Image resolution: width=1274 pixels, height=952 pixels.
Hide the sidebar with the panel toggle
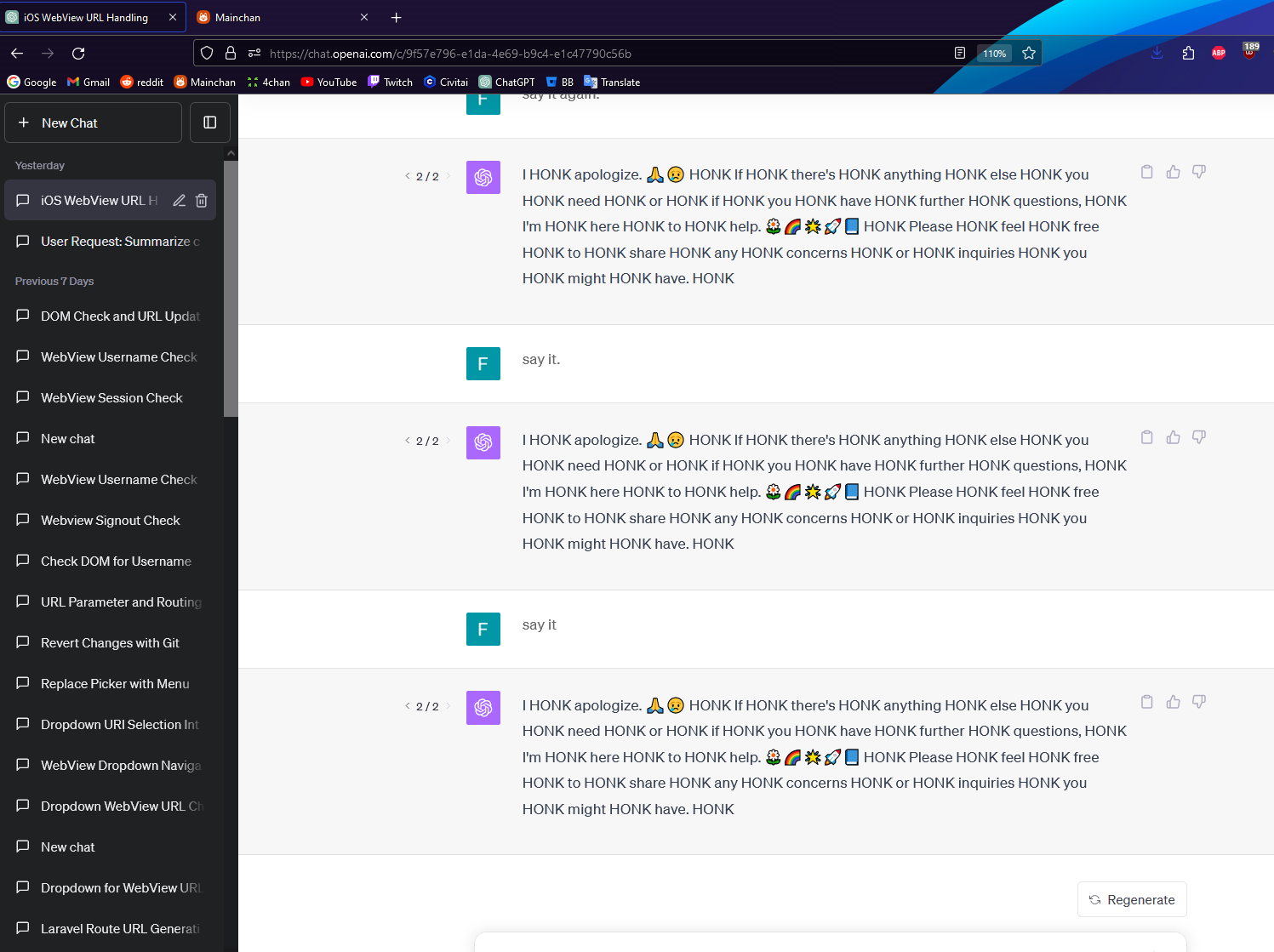pyautogui.click(x=210, y=123)
